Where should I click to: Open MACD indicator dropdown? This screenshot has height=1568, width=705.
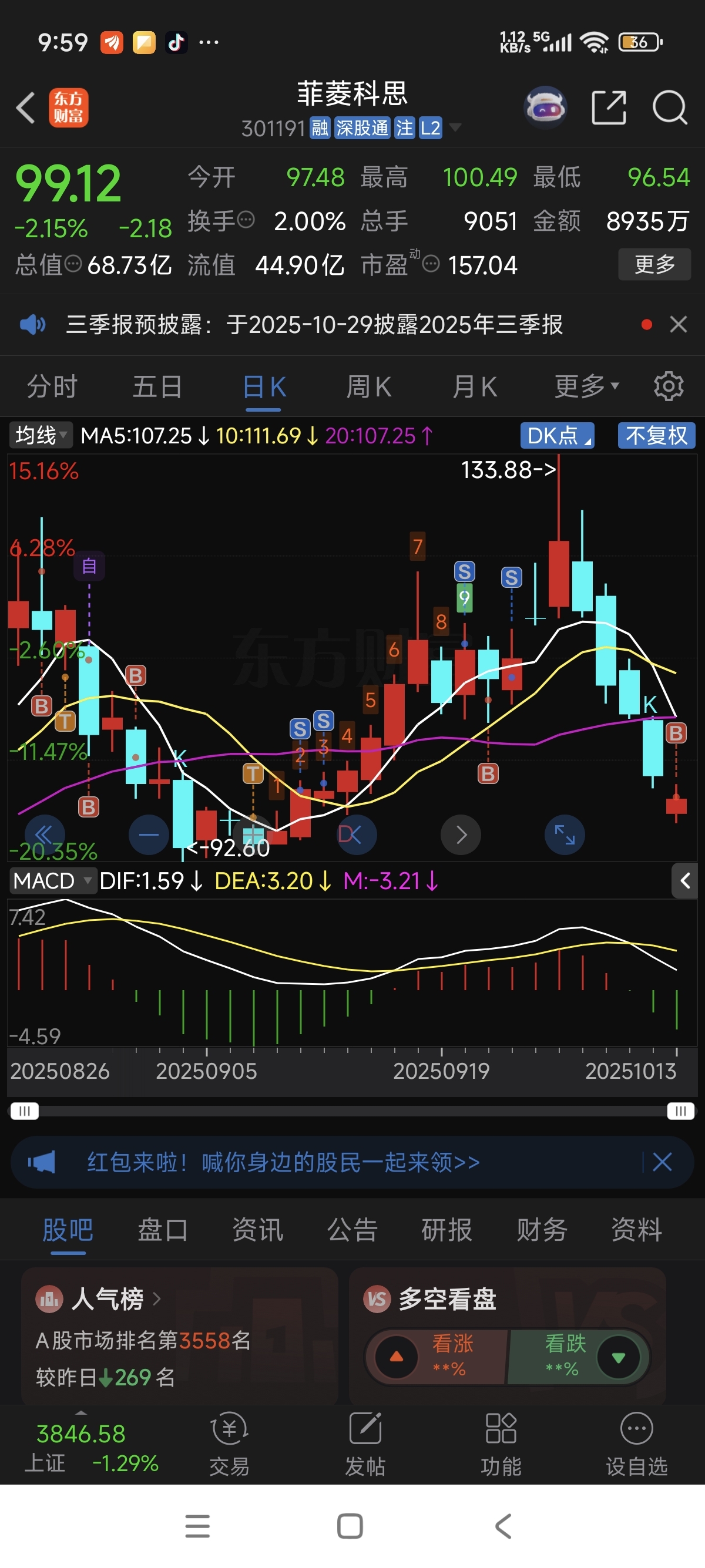point(53,881)
